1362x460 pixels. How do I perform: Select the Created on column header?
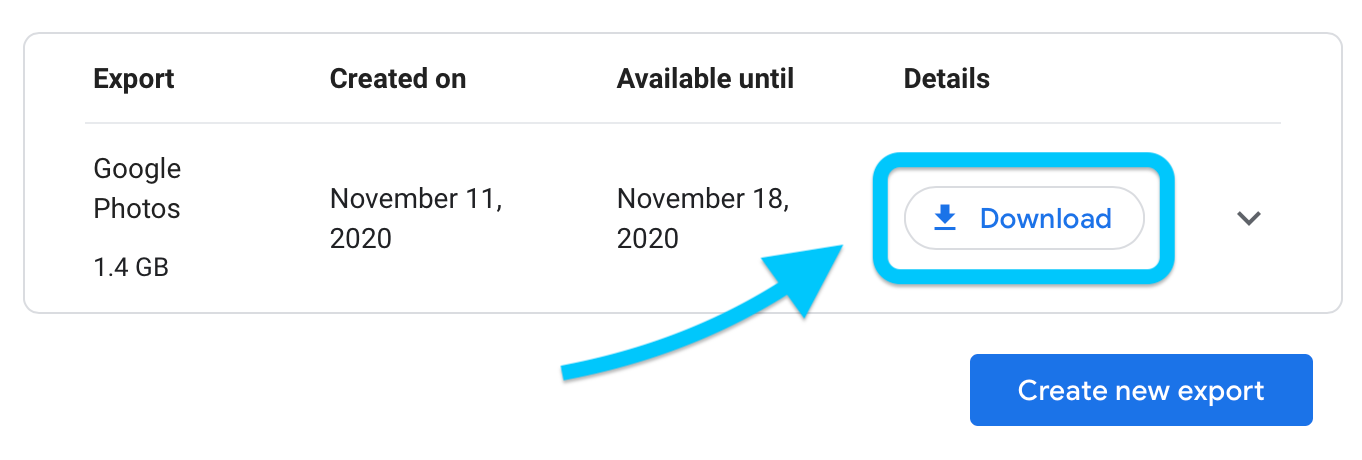click(398, 79)
